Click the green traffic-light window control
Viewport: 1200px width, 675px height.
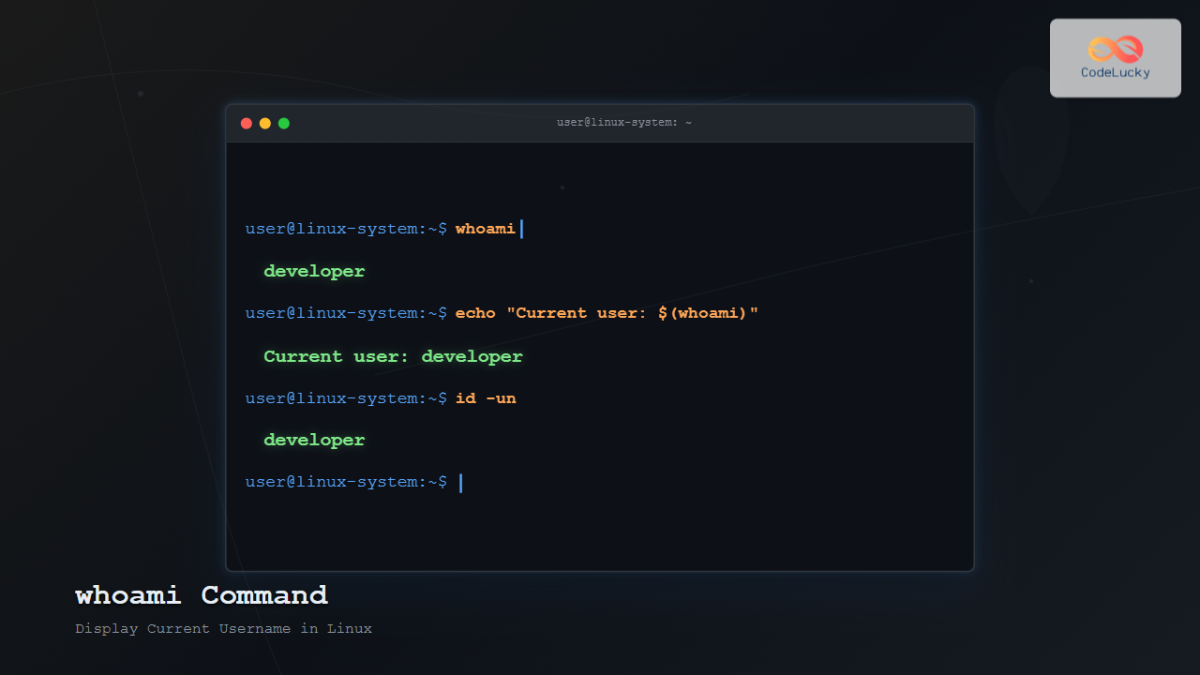284,123
